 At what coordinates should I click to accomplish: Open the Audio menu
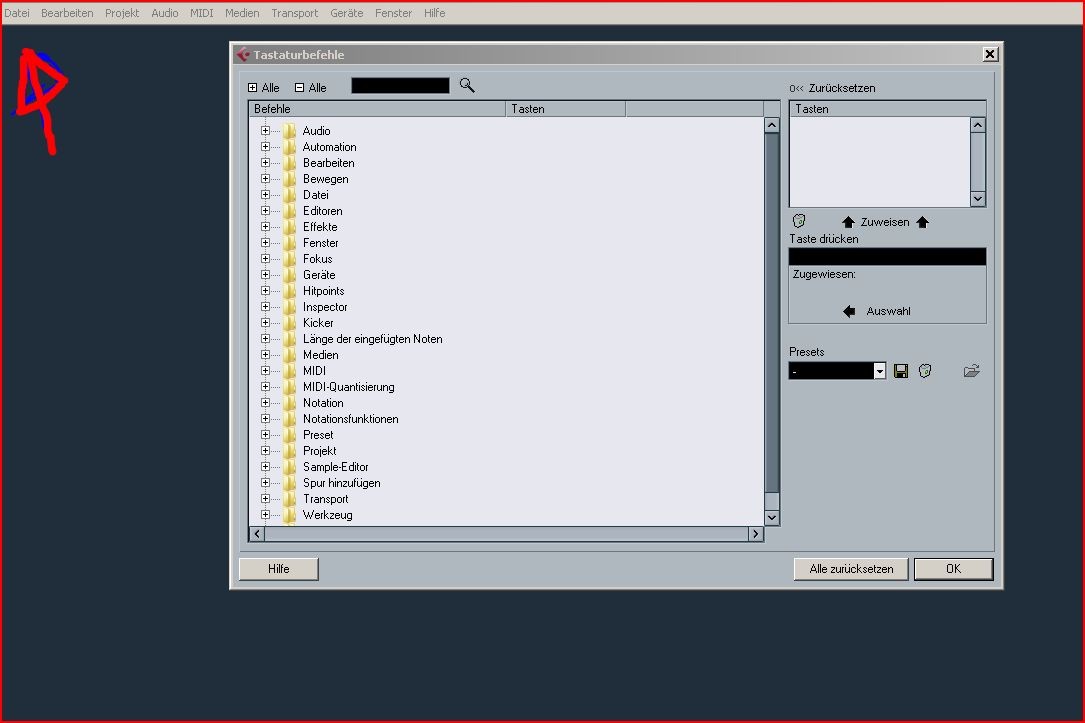[165, 13]
